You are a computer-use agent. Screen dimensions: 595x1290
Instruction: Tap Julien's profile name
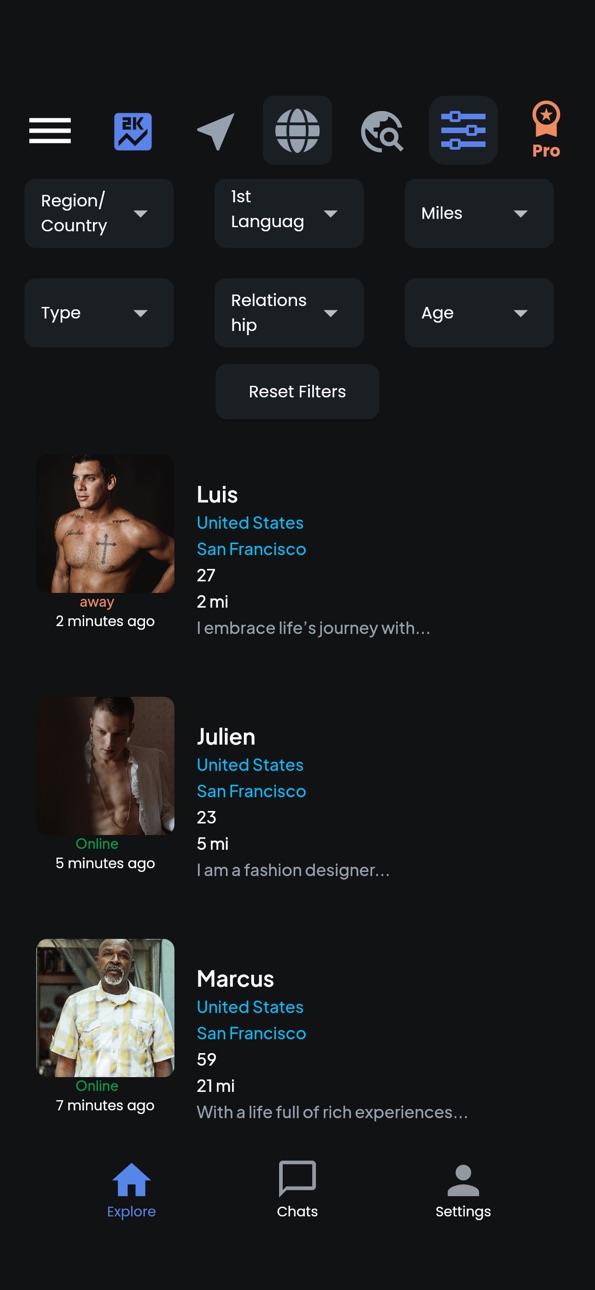(x=226, y=737)
